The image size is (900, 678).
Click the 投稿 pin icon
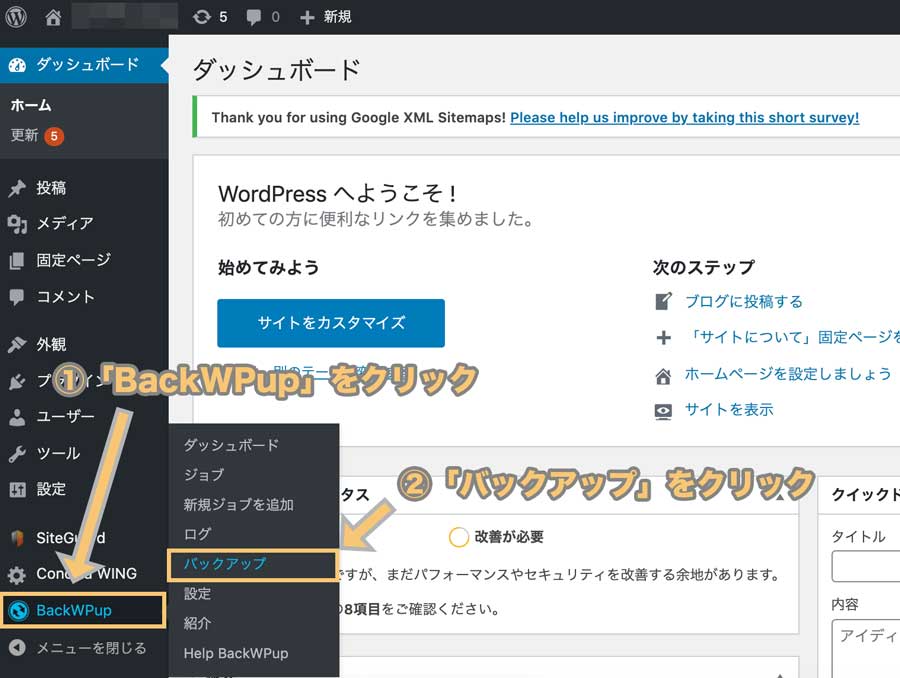pyautogui.click(x=17, y=188)
